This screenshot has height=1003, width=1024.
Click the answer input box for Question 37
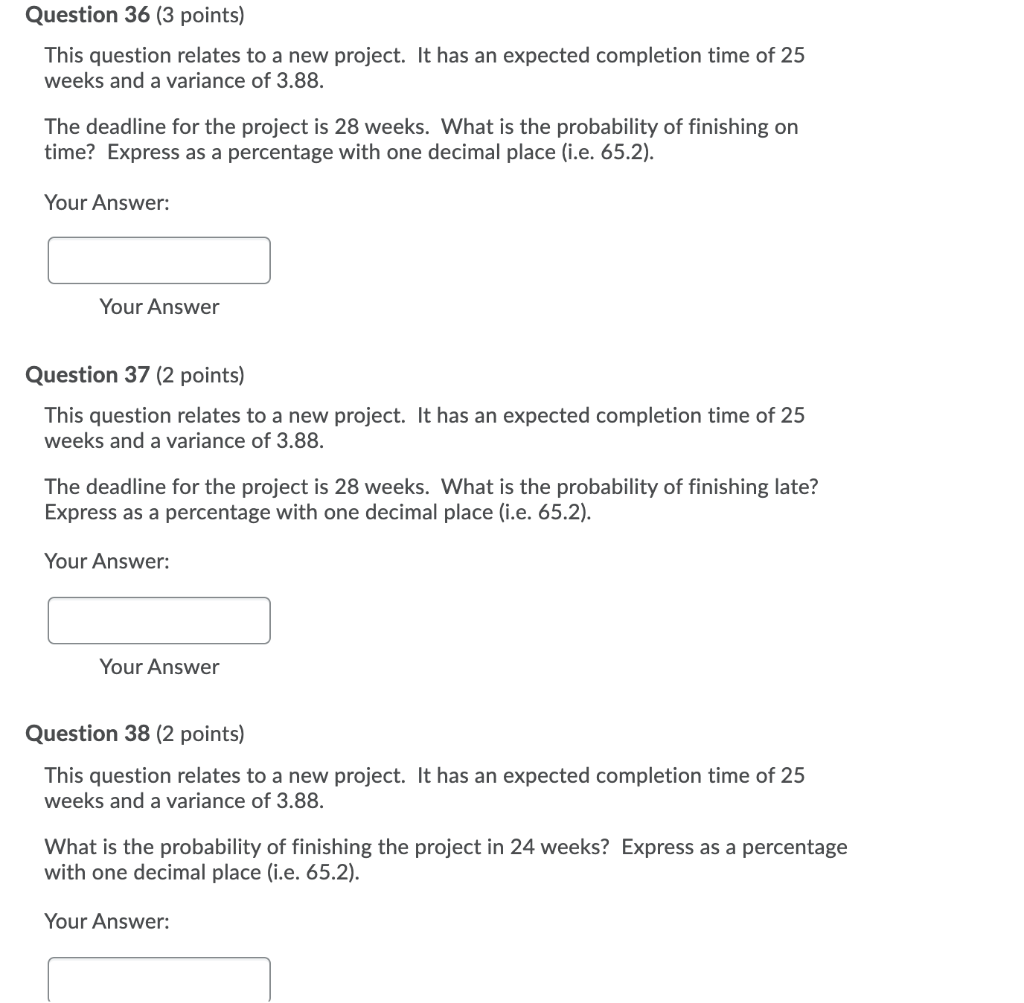159,620
